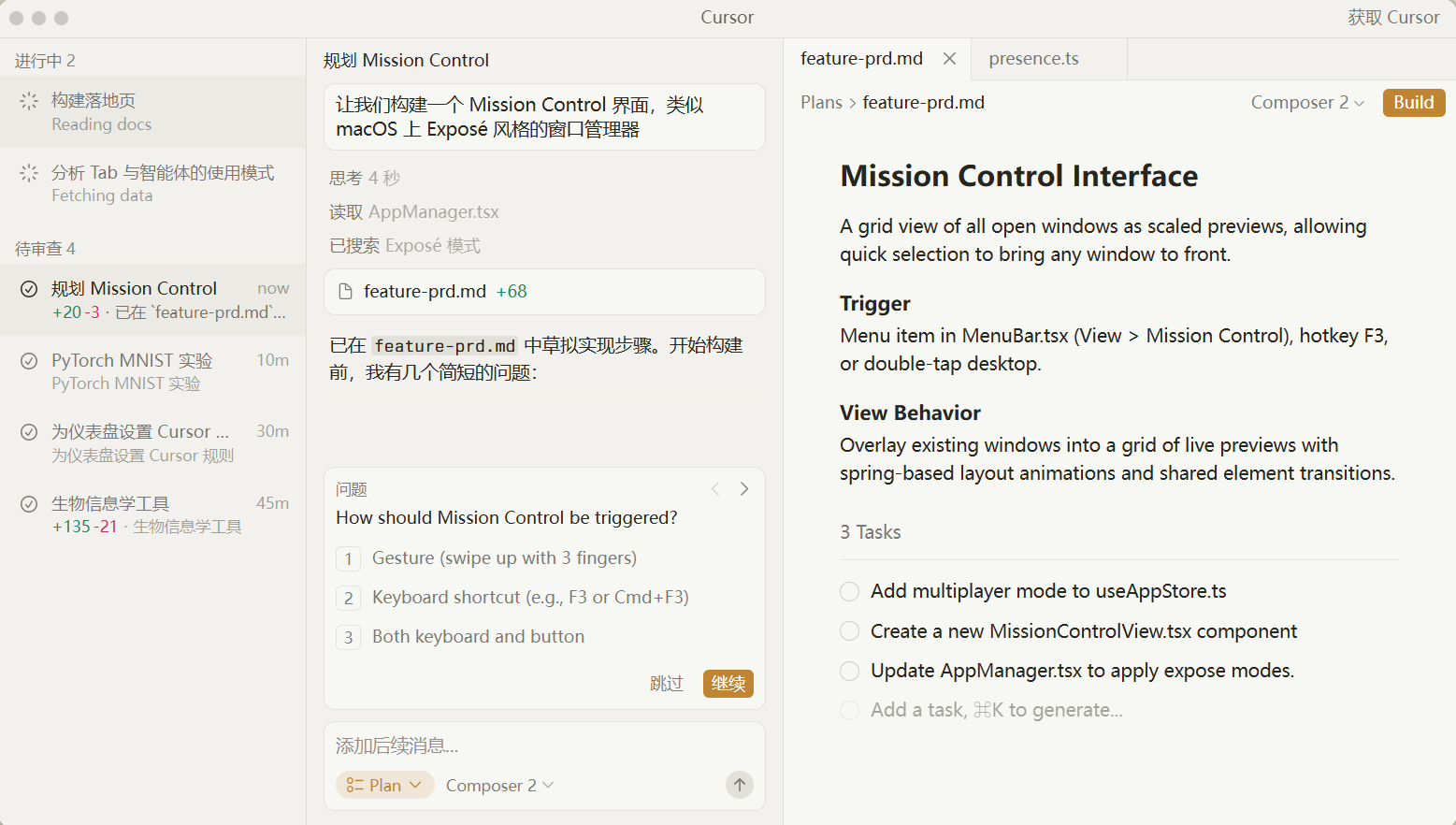Open the 生物信息学工具 review item
Image resolution: width=1456 pixels, height=825 pixels.
[x=153, y=514]
